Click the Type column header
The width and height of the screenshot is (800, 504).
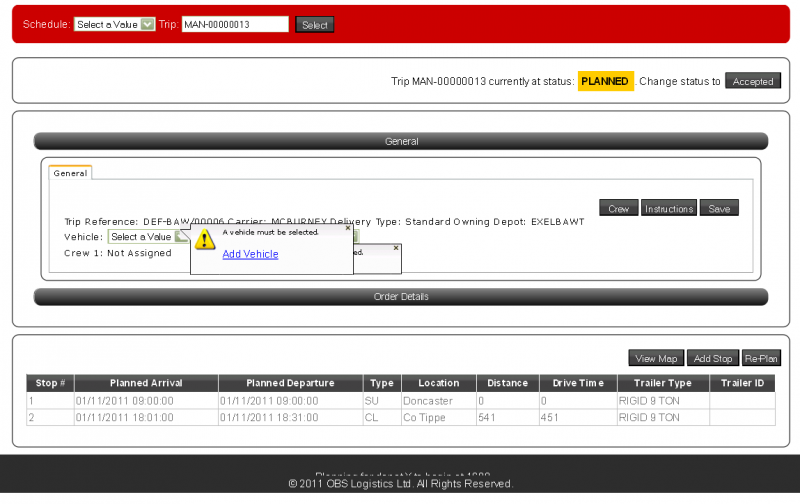[382, 383]
